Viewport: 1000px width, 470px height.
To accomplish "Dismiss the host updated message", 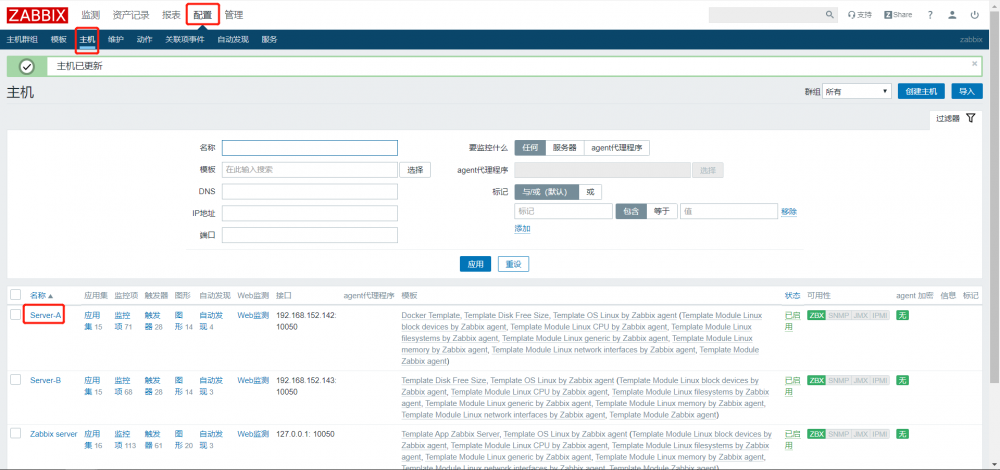I will [x=974, y=64].
